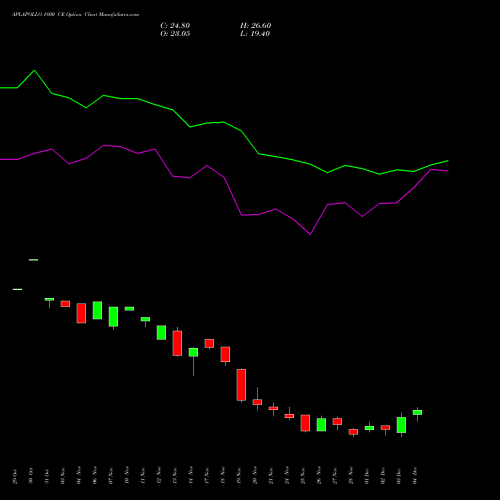Click the red candle for 25 Nov
The image size is (500, 500).
point(305,423)
